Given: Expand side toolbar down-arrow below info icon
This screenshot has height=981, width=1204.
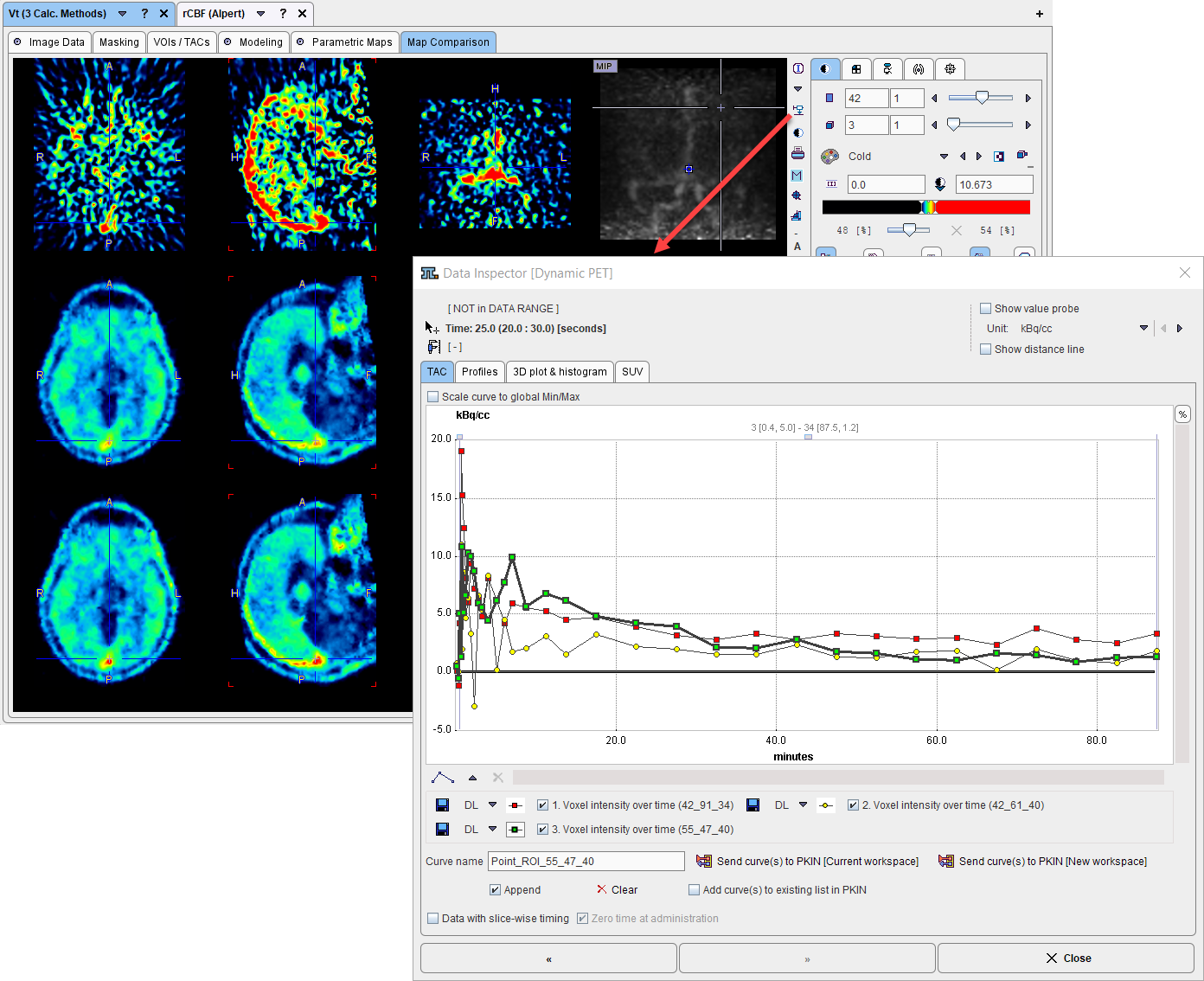Looking at the screenshot, I should click(x=797, y=89).
